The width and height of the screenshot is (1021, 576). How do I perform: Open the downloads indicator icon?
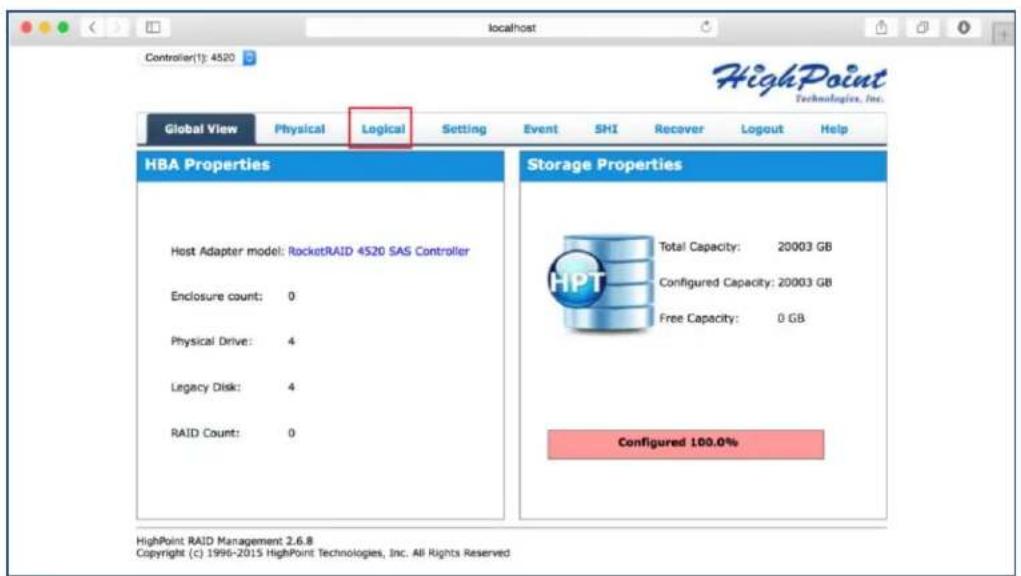click(x=964, y=27)
